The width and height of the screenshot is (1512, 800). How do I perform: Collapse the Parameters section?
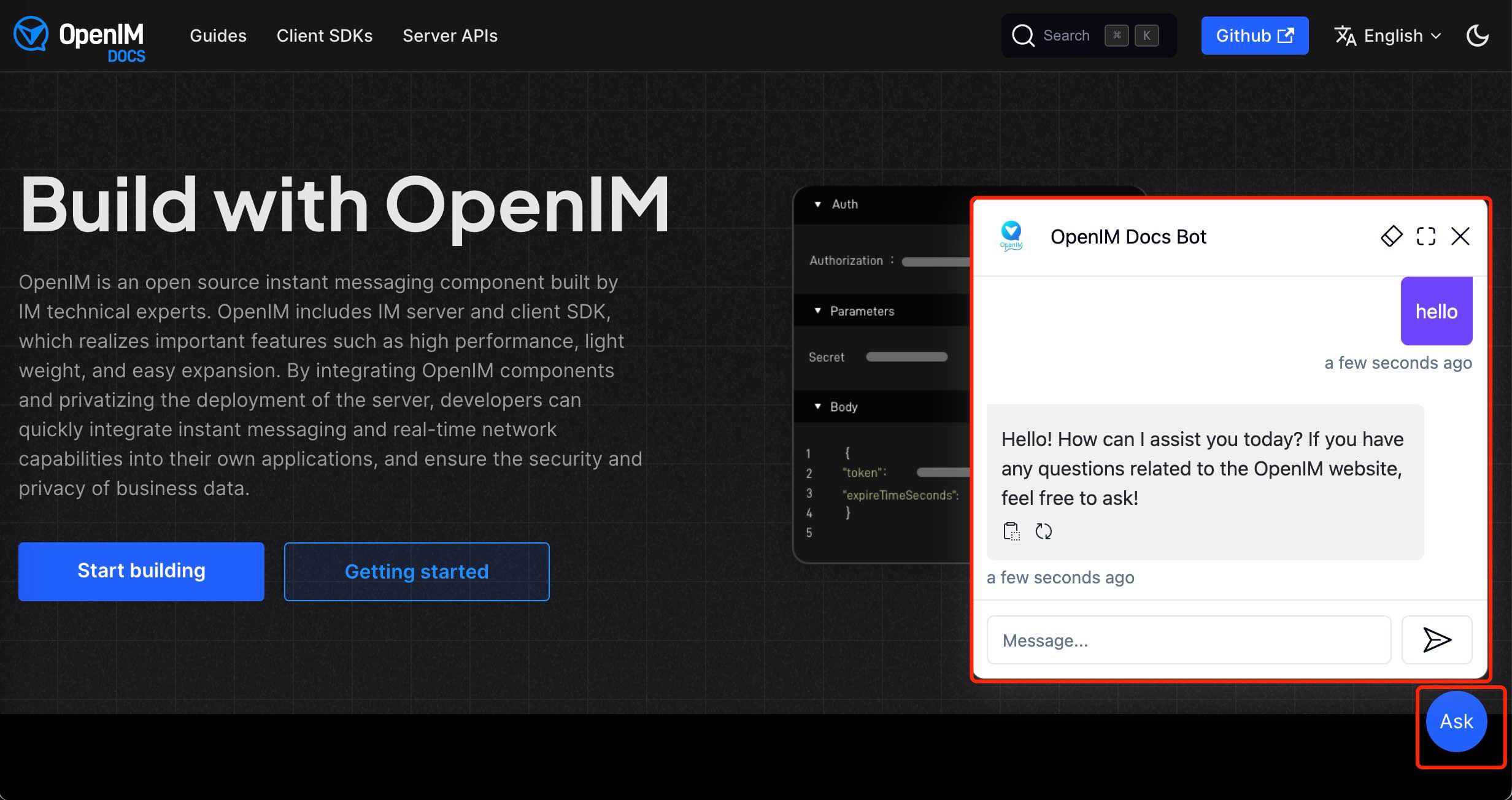pyautogui.click(x=817, y=311)
